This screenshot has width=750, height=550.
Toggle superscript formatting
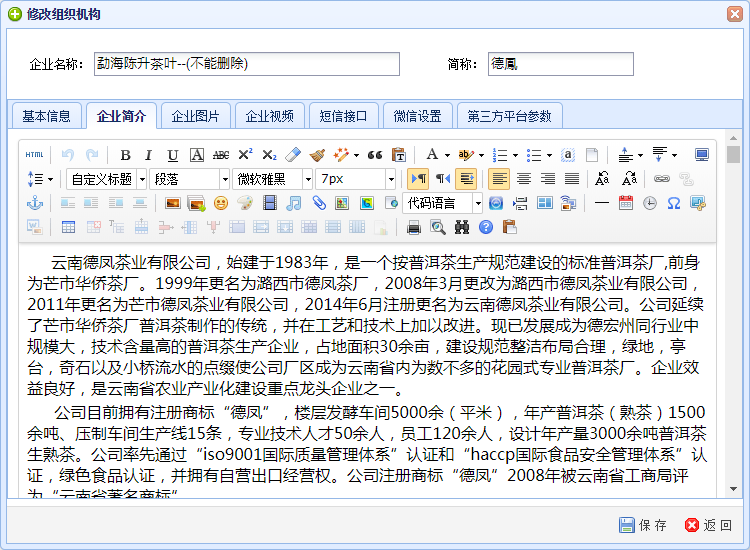click(245, 155)
